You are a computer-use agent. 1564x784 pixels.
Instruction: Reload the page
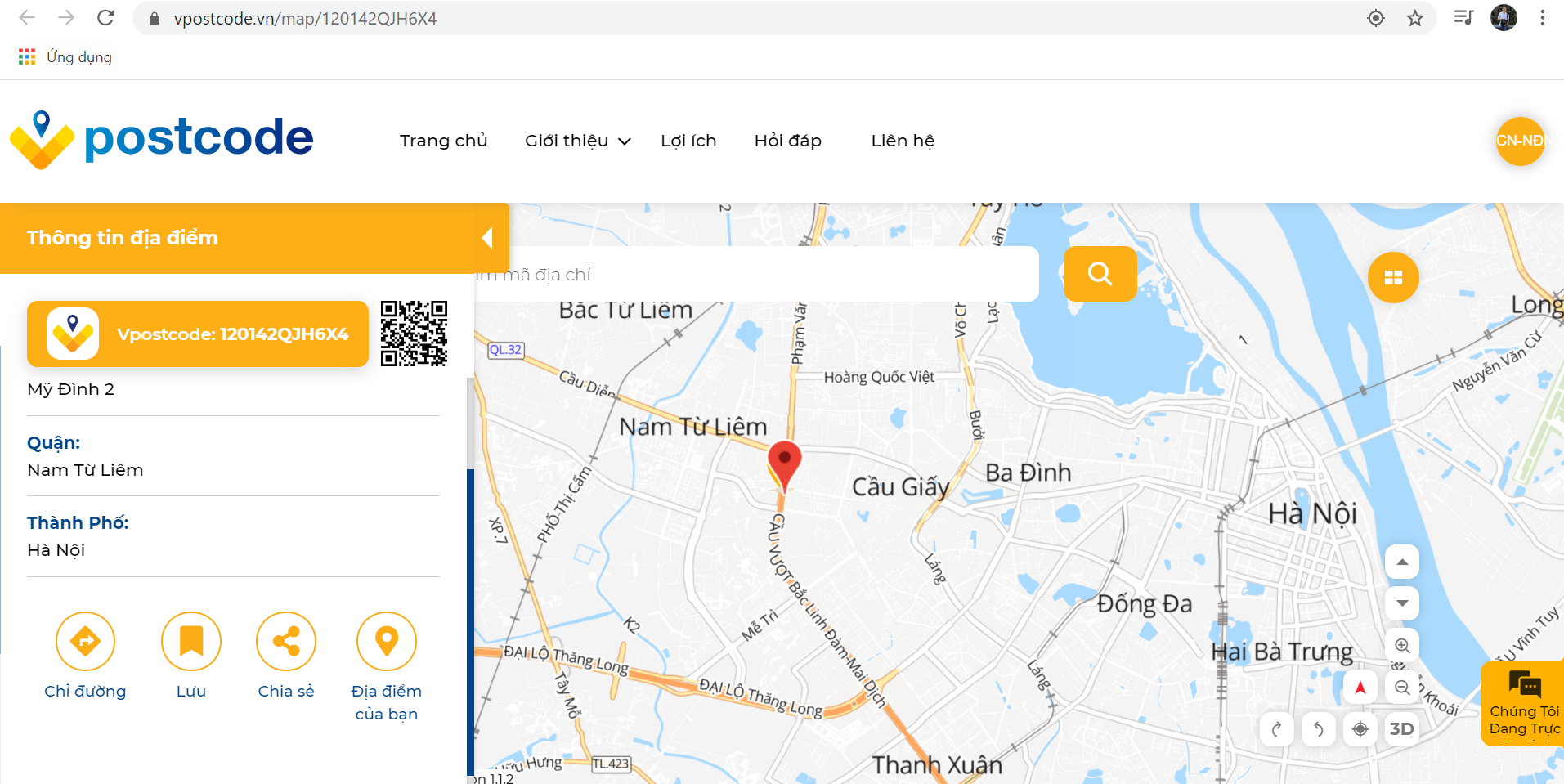click(x=105, y=18)
